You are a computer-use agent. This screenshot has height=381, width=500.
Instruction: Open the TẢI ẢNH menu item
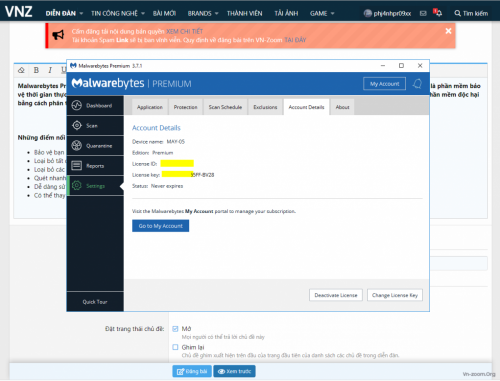(286, 13)
